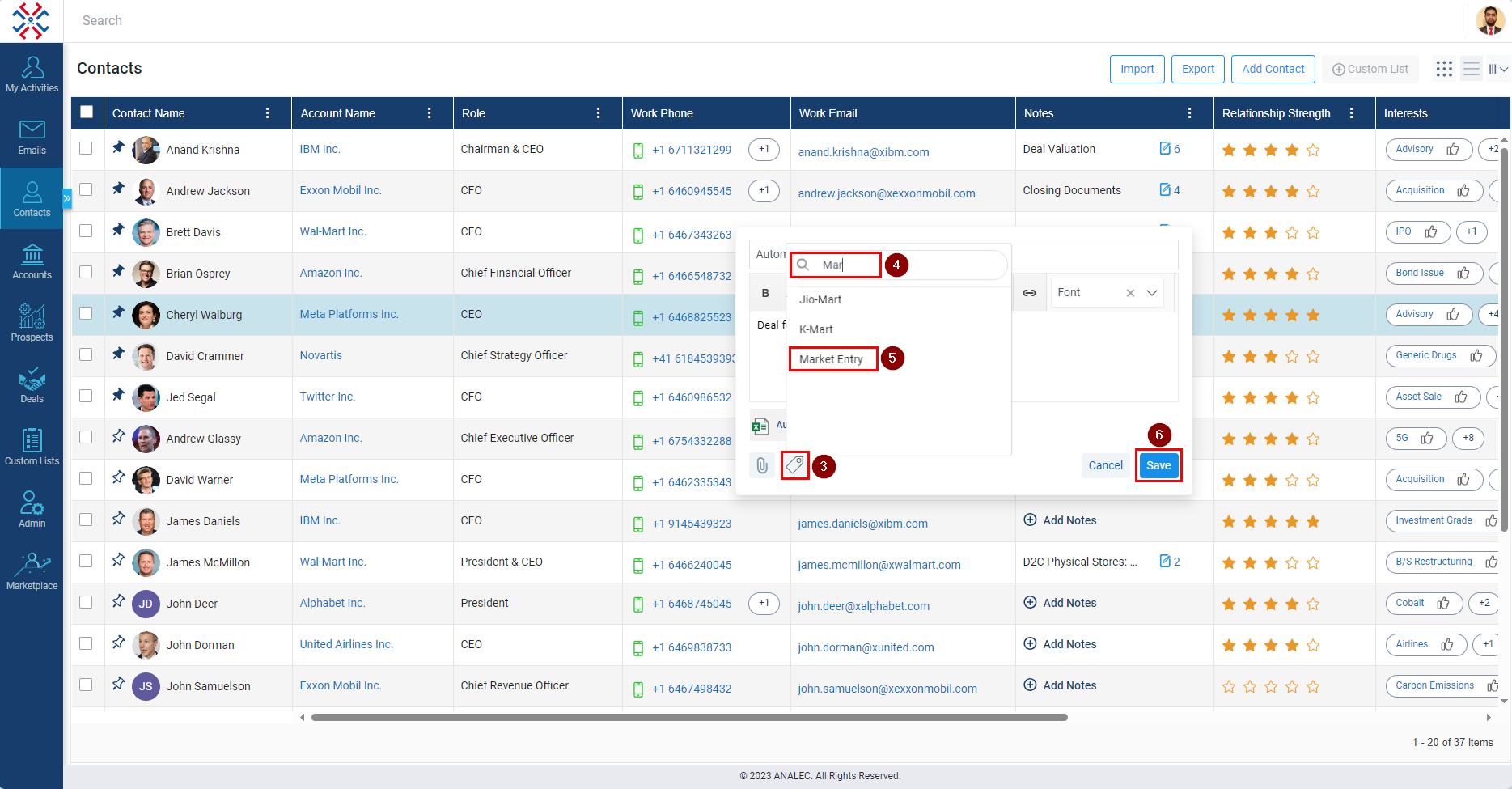This screenshot has height=789, width=1512.
Task: Open Anand Krishna notes edit icon
Action: (1165, 148)
